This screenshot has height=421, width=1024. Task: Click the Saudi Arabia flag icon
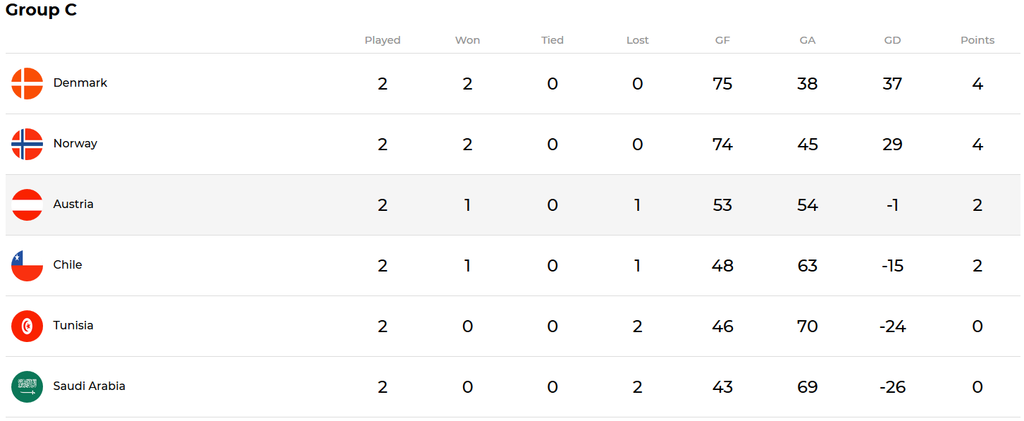click(27, 386)
